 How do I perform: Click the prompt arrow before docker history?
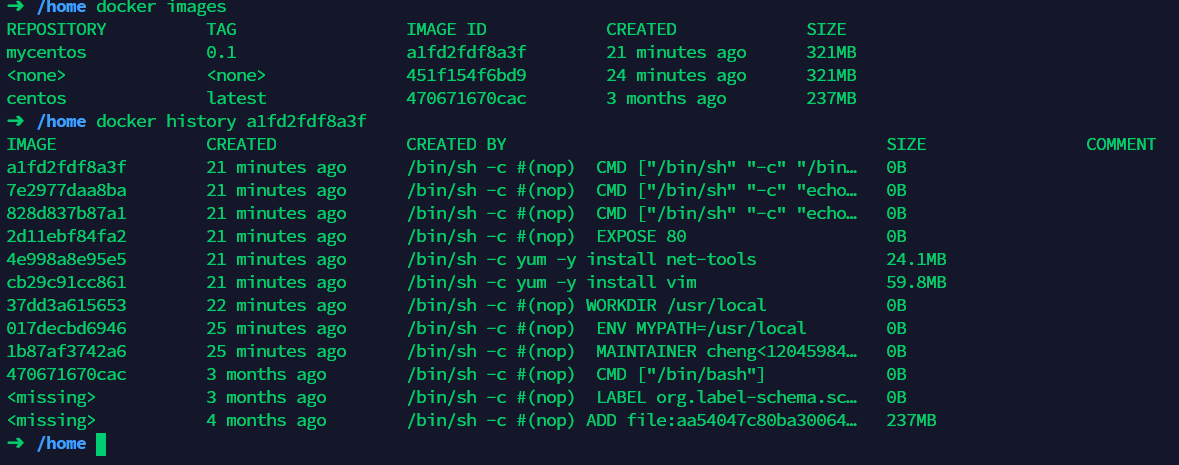click(15, 121)
